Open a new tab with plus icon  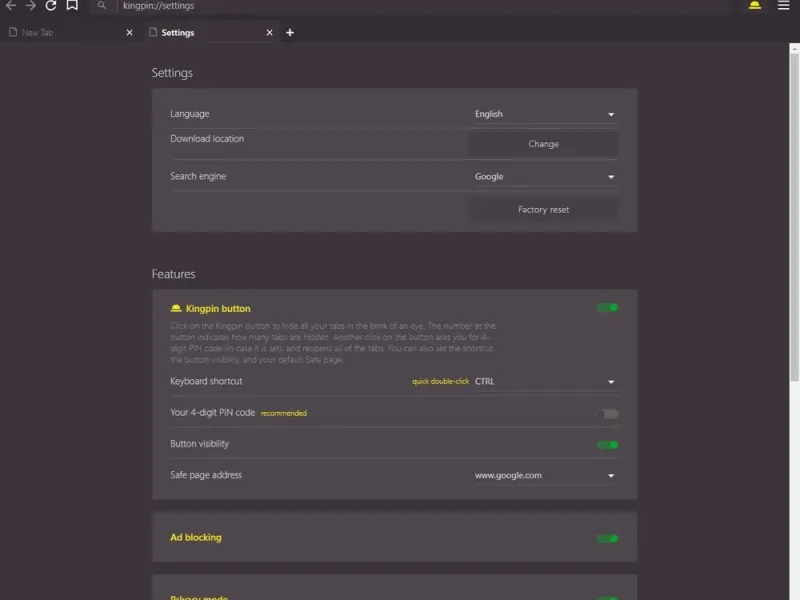point(290,33)
